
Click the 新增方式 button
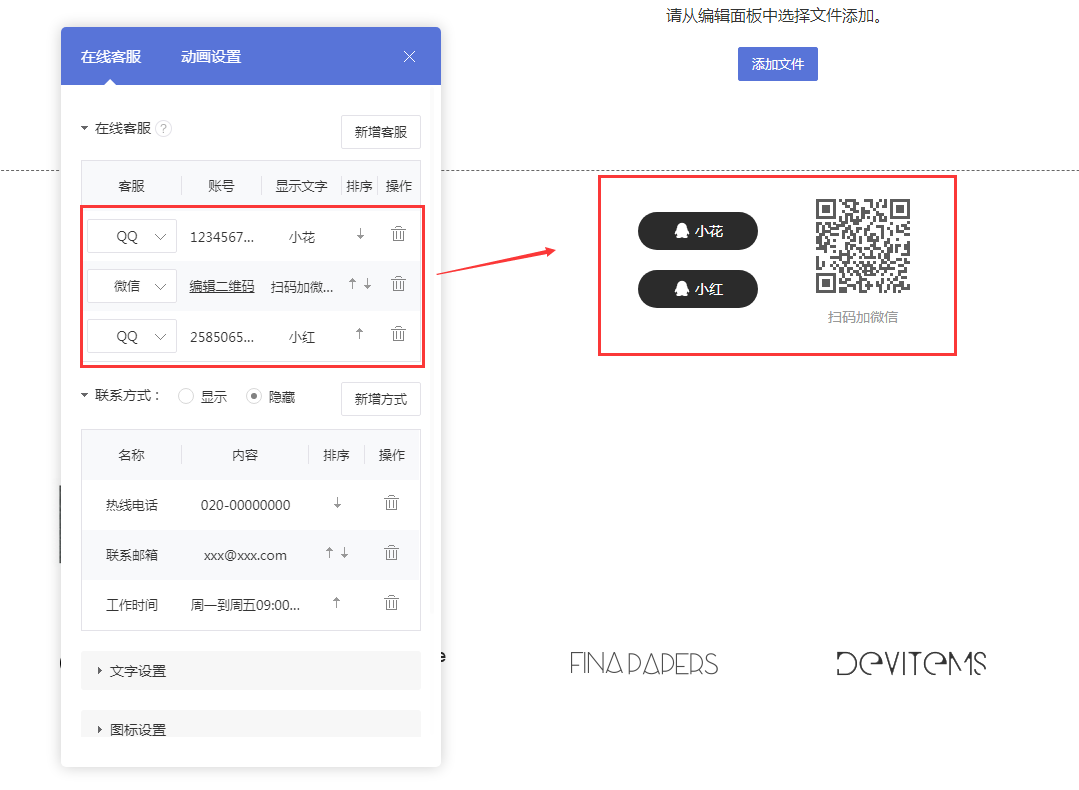[x=381, y=399]
